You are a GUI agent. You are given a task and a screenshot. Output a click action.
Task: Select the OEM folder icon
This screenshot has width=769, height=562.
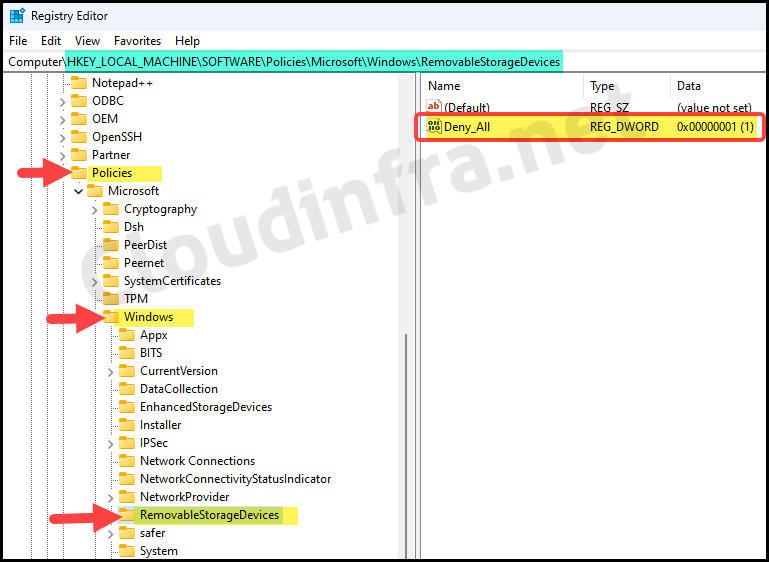[79, 119]
